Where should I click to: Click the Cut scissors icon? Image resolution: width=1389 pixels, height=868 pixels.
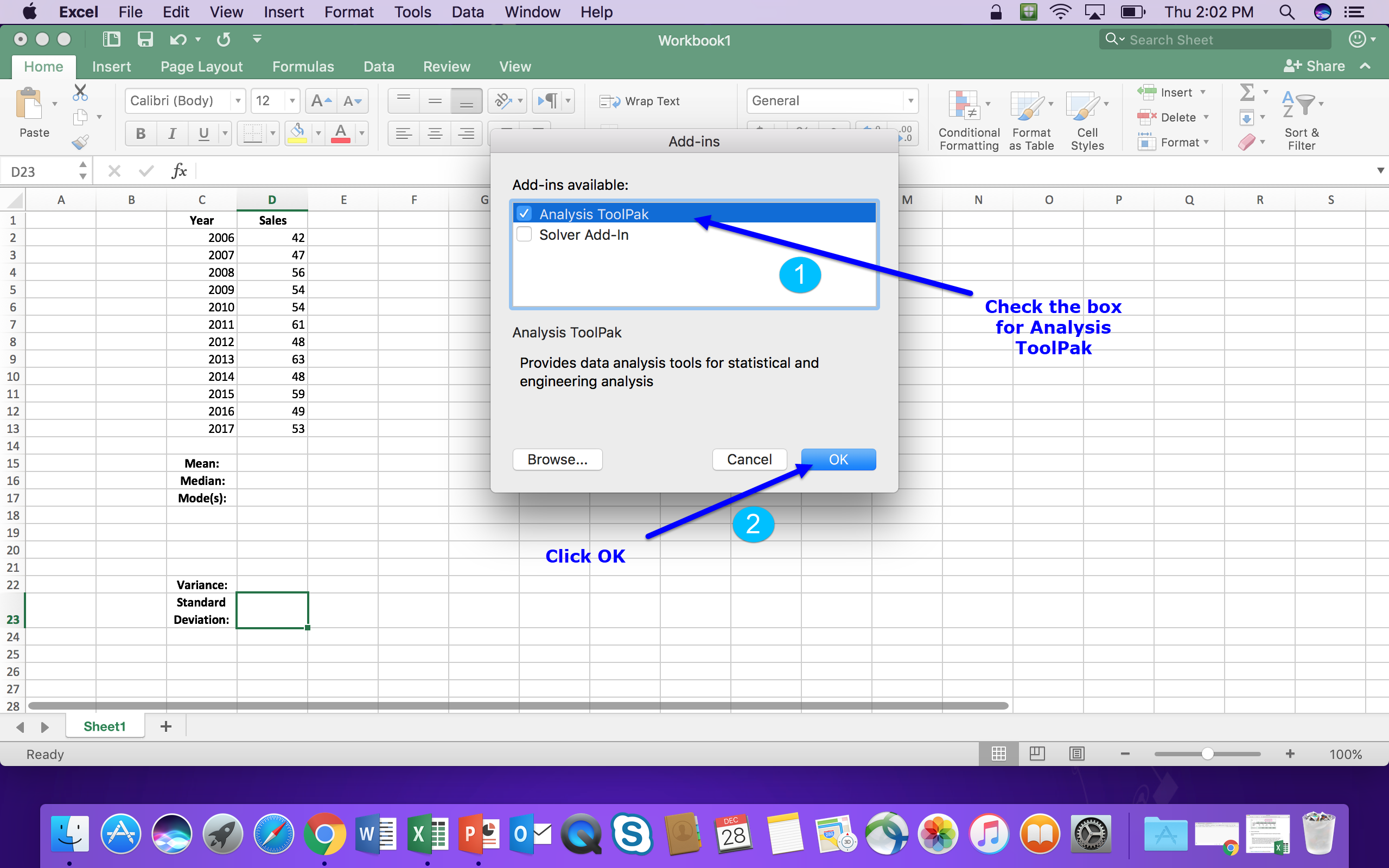tap(80, 92)
